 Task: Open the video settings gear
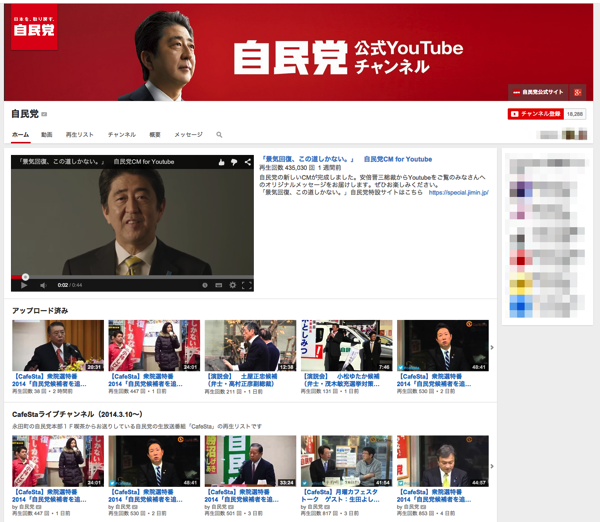click(x=232, y=285)
